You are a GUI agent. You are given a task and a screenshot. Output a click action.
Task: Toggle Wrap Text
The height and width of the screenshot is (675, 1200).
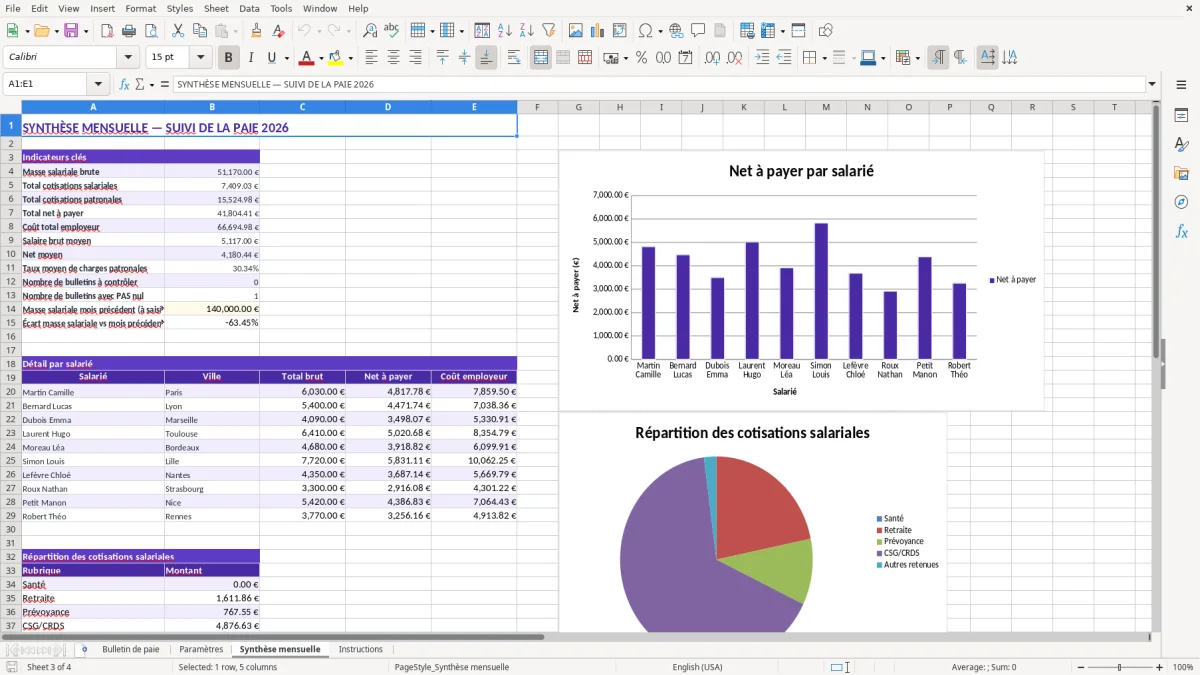(x=514, y=58)
